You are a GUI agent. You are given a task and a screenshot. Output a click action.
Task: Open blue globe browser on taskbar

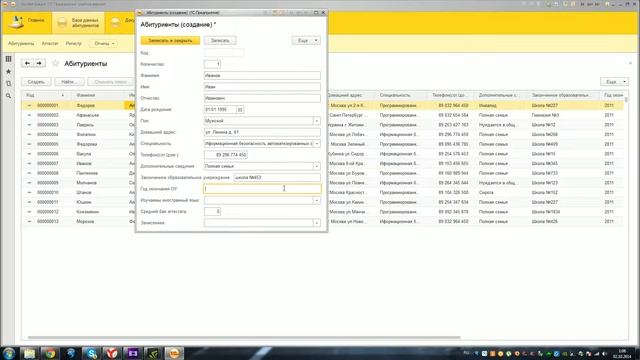(71, 353)
